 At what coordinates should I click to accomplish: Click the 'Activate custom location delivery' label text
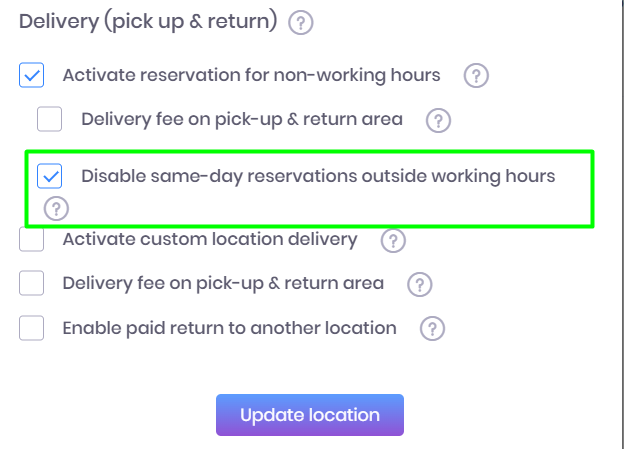tap(209, 240)
